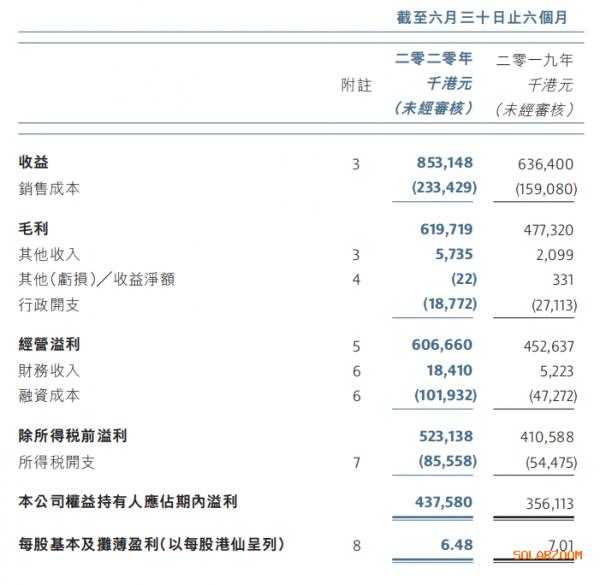Viewport: 600px width, 585px height.
Task: Select other income value 5,735
Action: pyautogui.click(x=454, y=254)
